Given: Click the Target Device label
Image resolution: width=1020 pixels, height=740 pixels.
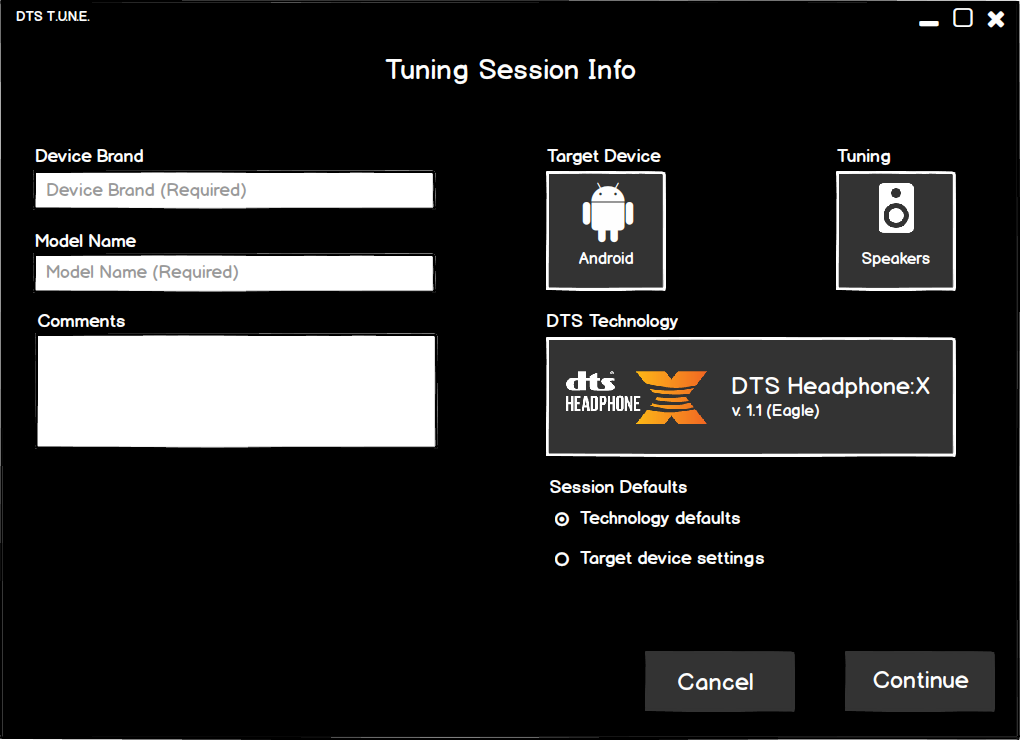Looking at the screenshot, I should pos(604,156).
